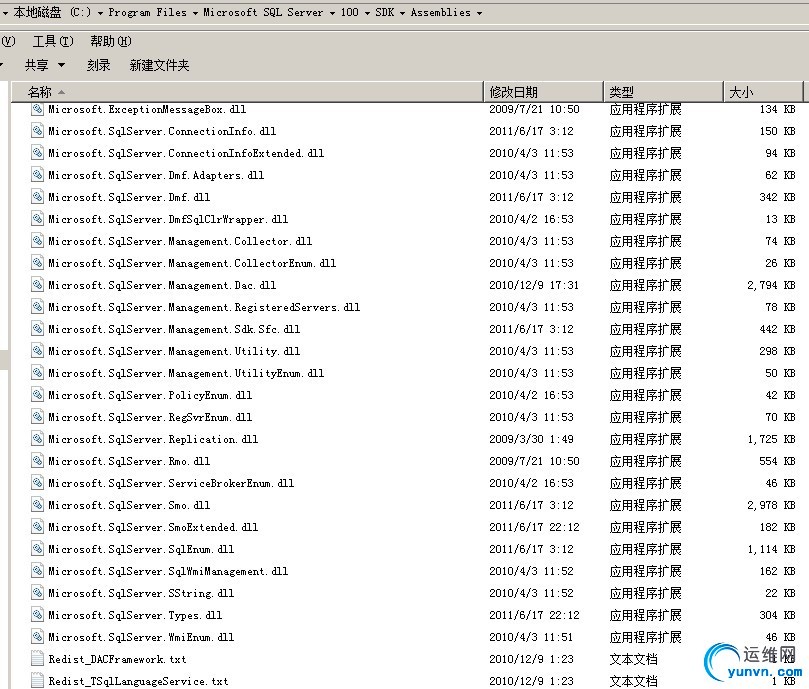Click the icon of Microsoft.SqlServer.Management.UtilityEnum.dll

click(37, 373)
